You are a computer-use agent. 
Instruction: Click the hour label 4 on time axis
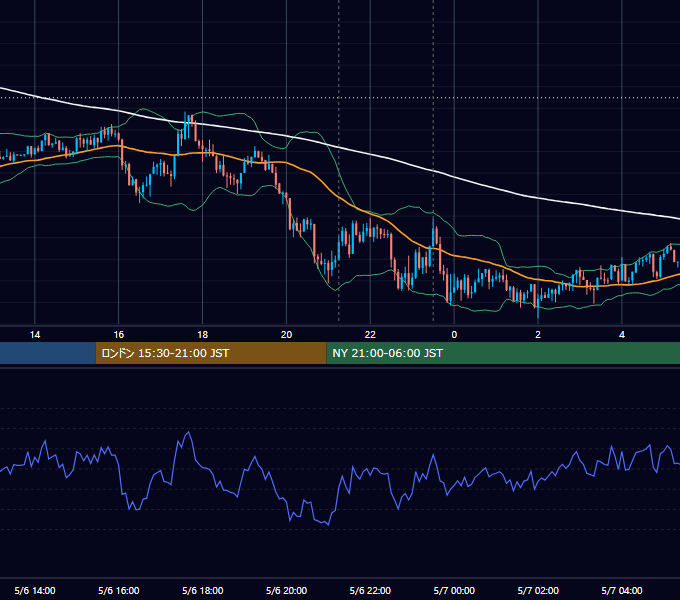(x=622, y=335)
